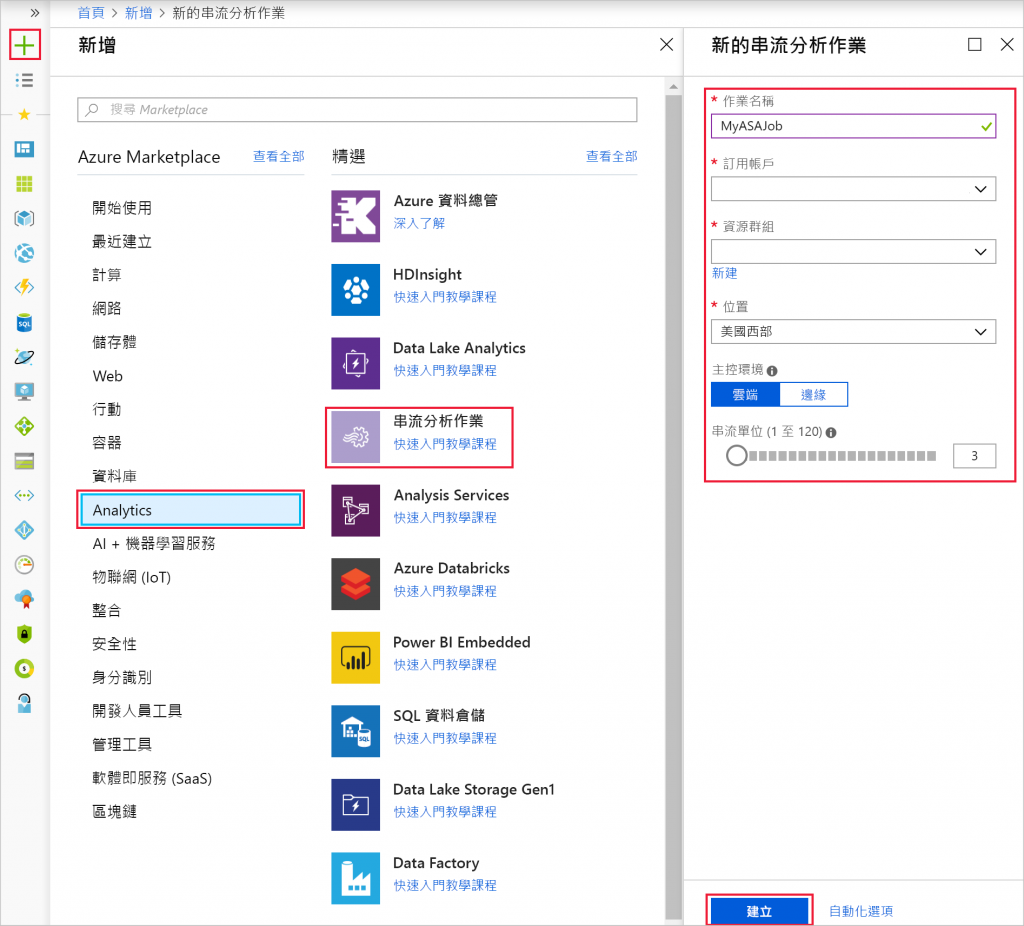Image resolution: width=1024 pixels, height=926 pixels.
Task: Click the 搜尋 Marketplace search field
Action: 357,110
